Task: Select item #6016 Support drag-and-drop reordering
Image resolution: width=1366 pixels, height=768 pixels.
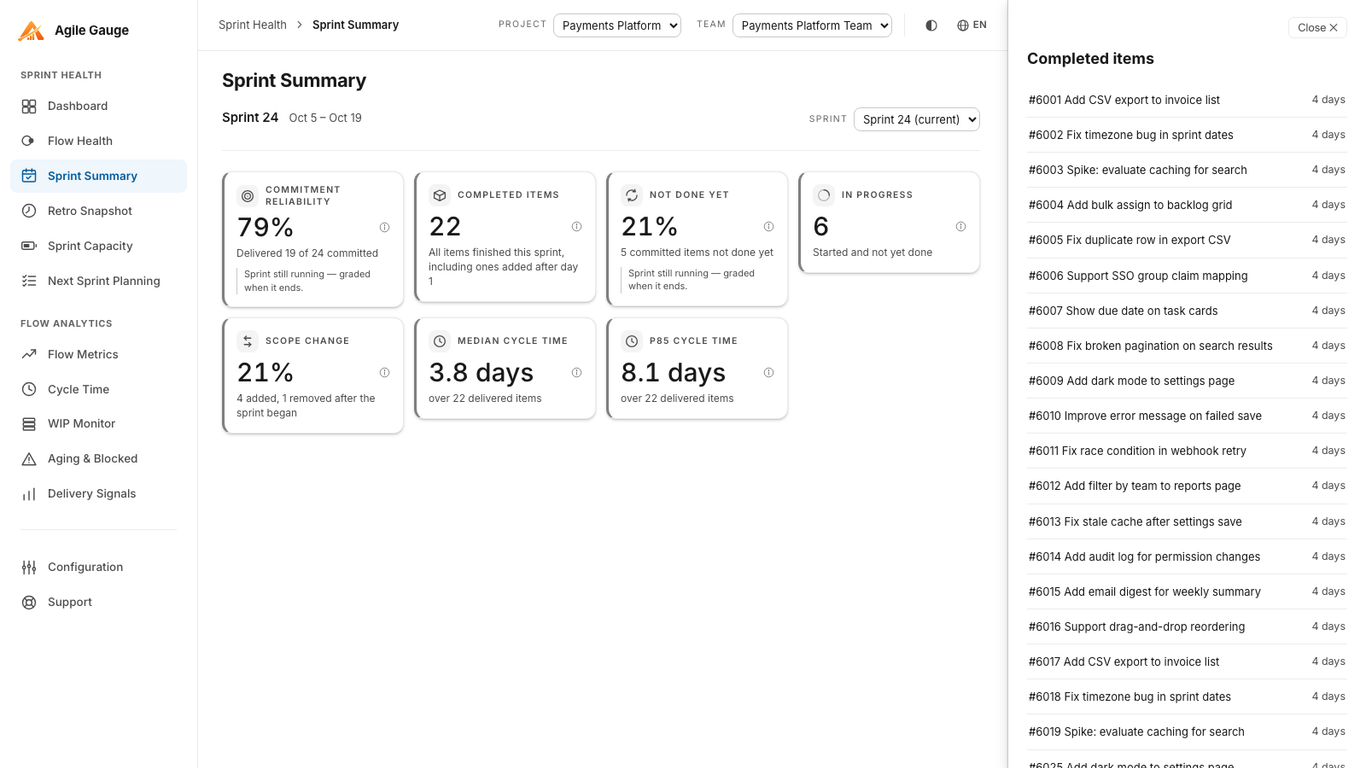Action: [x=1187, y=627]
